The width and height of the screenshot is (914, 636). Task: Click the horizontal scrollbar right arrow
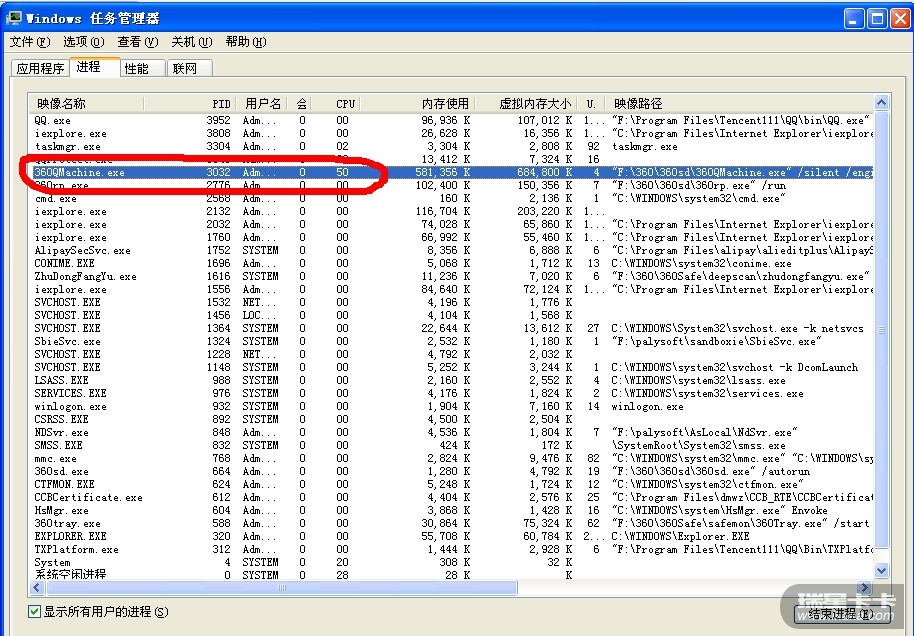point(865,588)
